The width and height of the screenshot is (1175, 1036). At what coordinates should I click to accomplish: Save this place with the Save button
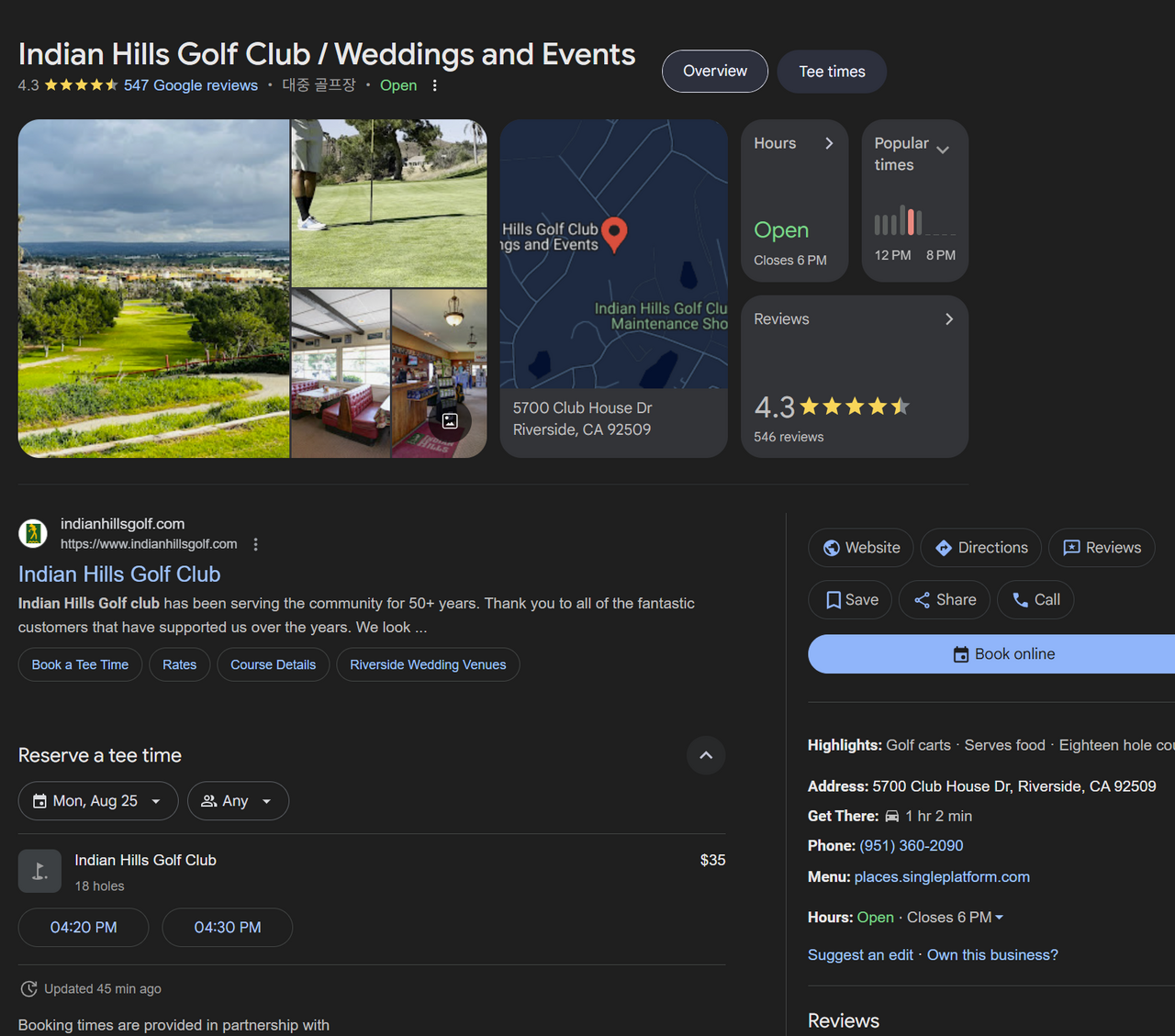pyautogui.click(x=851, y=600)
